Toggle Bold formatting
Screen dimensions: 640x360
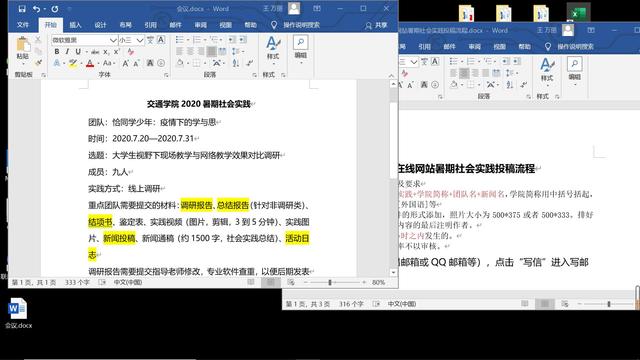[x=57, y=52]
